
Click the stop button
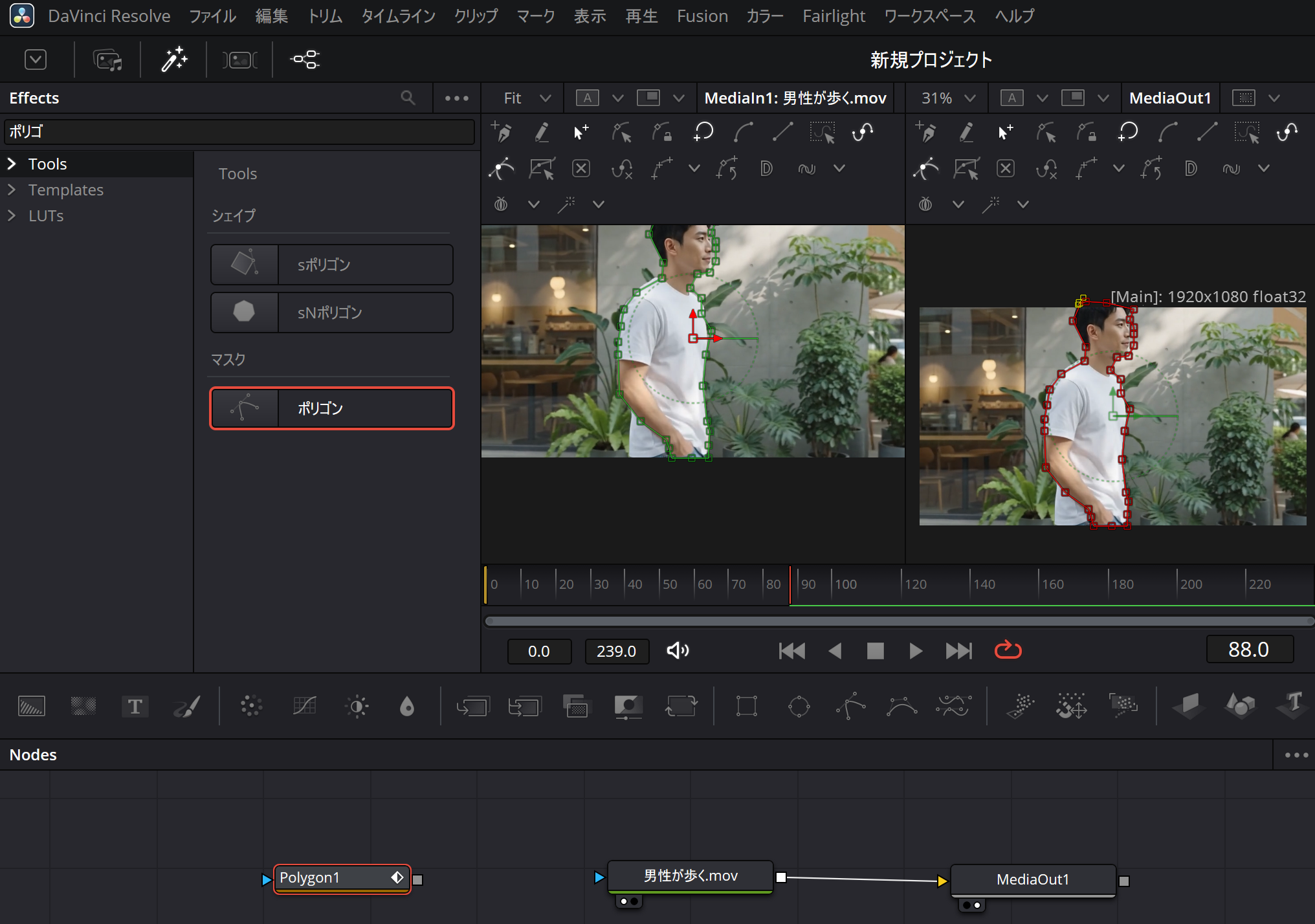[875, 650]
